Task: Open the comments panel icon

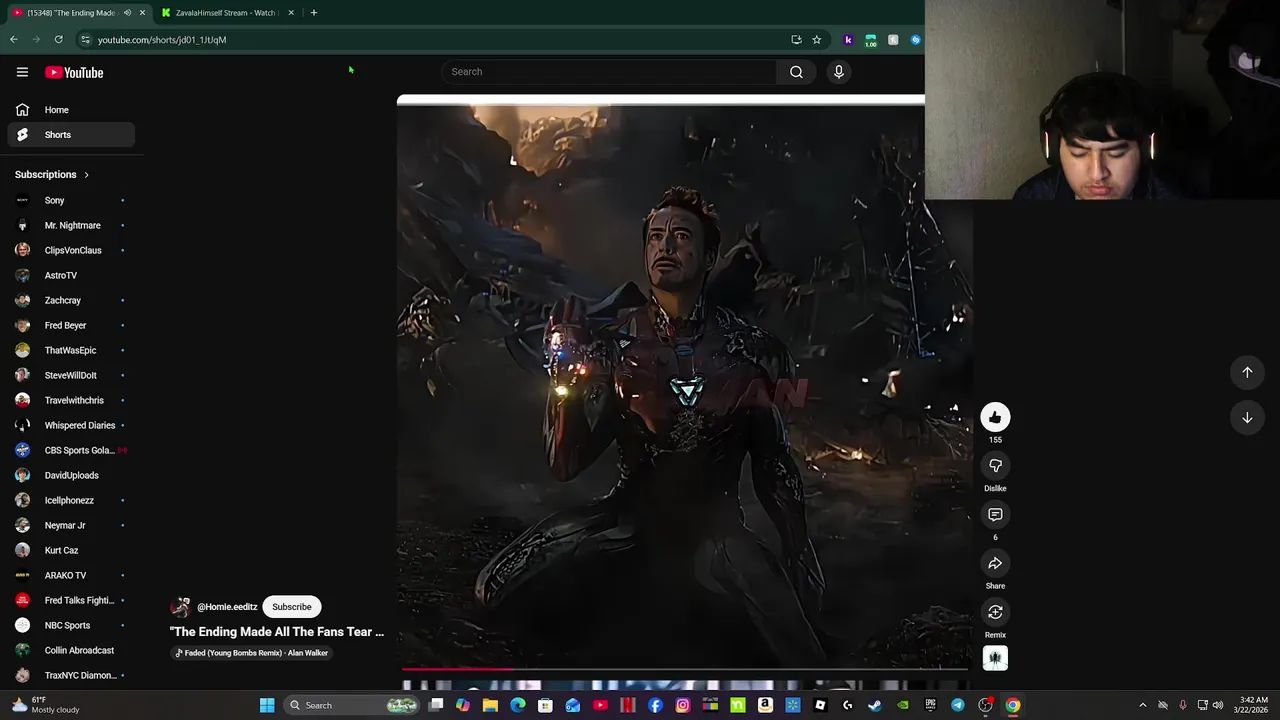Action: [x=995, y=515]
